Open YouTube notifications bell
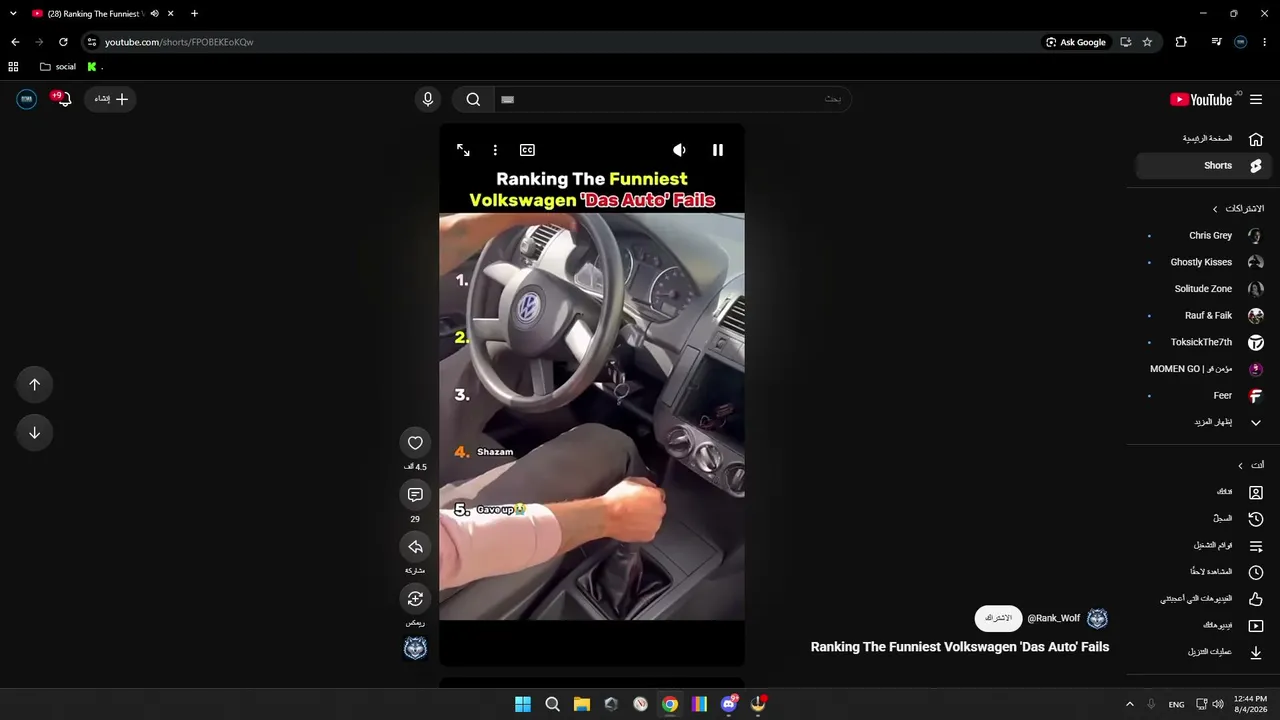Image resolution: width=1280 pixels, height=720 pixels. click(63, 99)
